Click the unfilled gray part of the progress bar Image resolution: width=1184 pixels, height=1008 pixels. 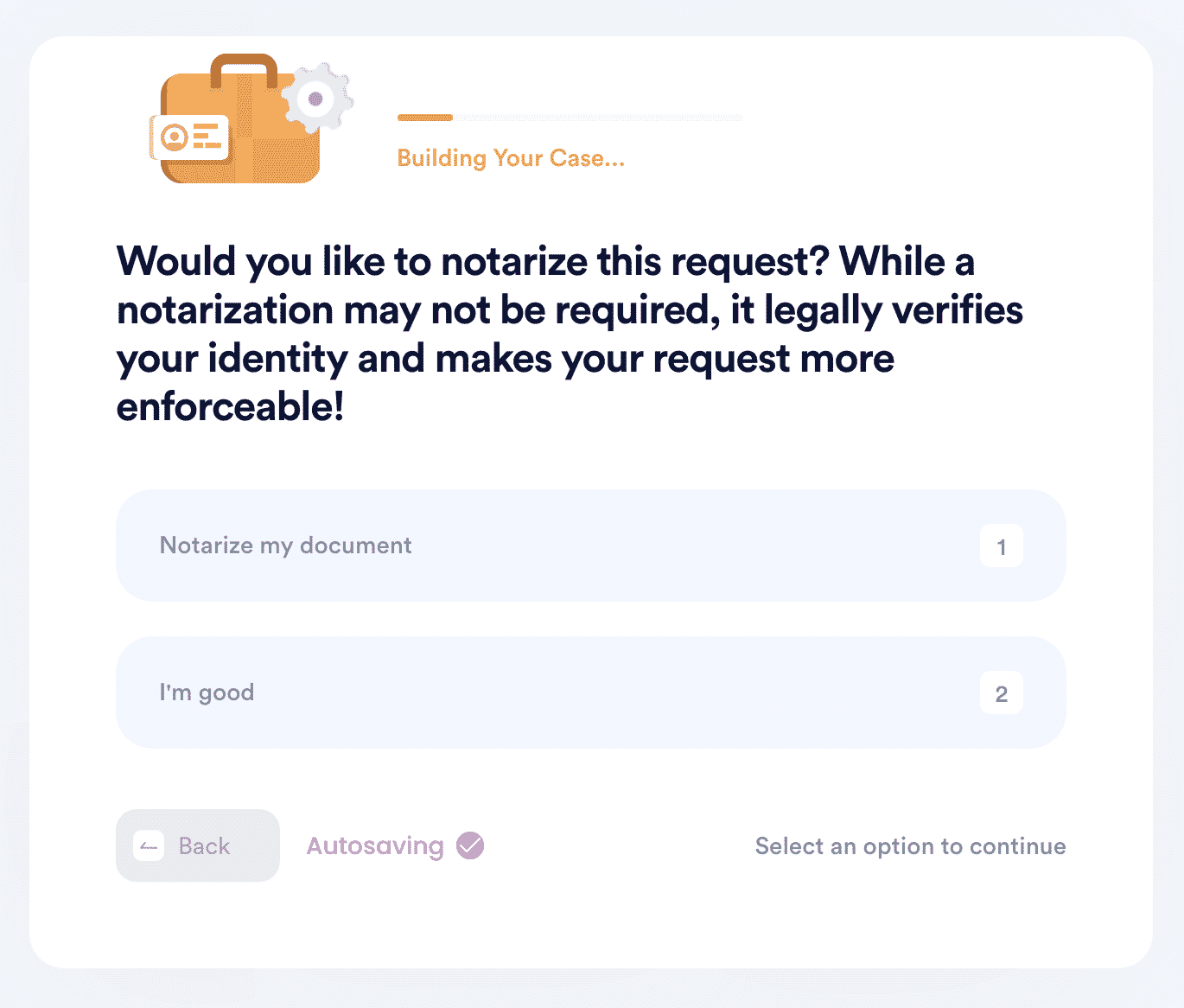[x=597, y=118]
